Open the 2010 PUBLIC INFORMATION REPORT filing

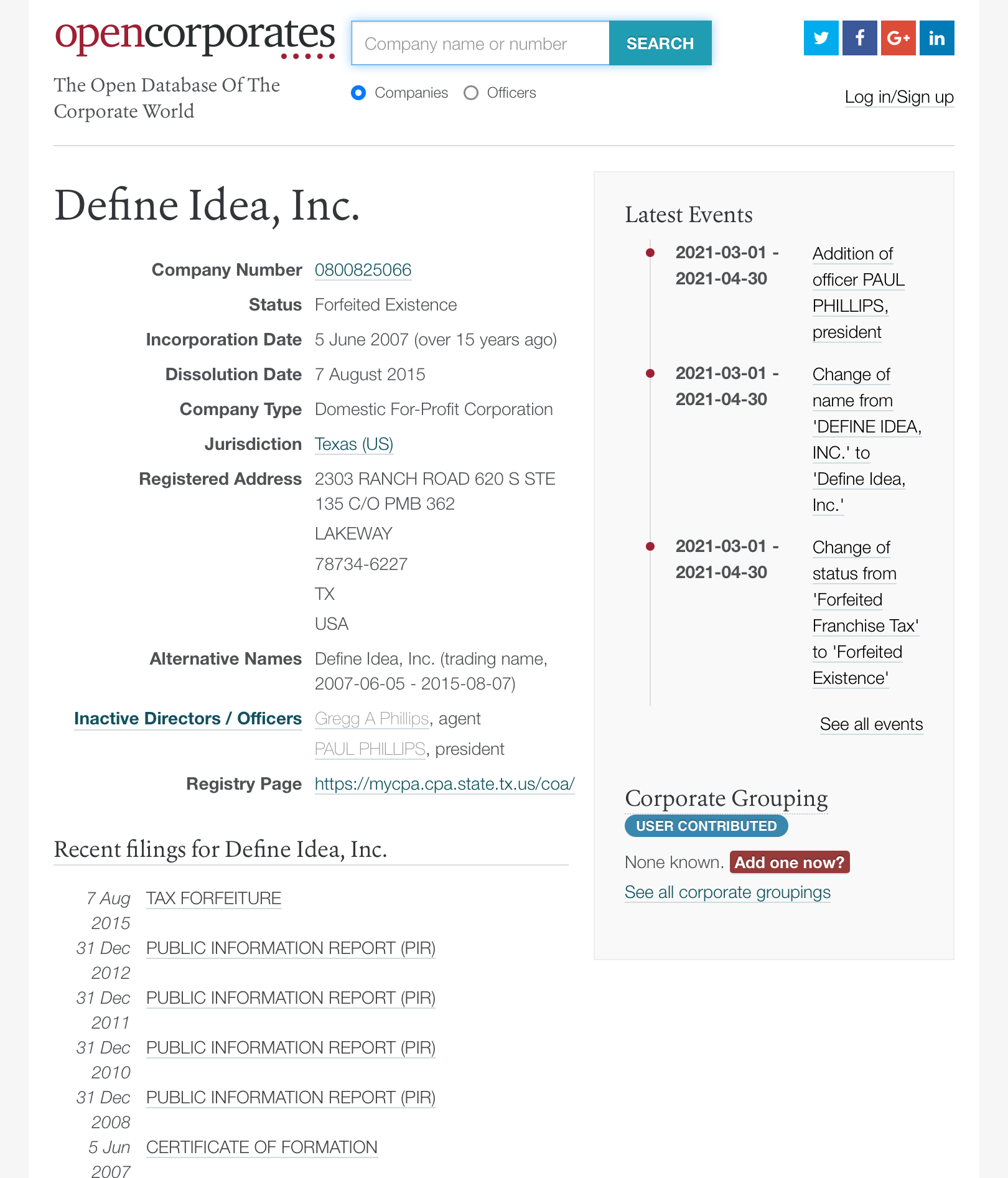pyautogui.click(x=291, y=1048)
